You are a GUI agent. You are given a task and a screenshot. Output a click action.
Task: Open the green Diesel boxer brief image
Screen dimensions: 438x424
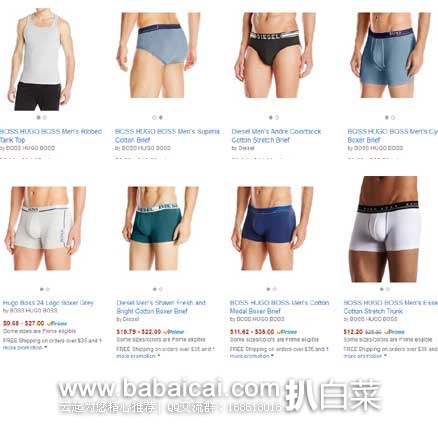click(x=160, y=228)
